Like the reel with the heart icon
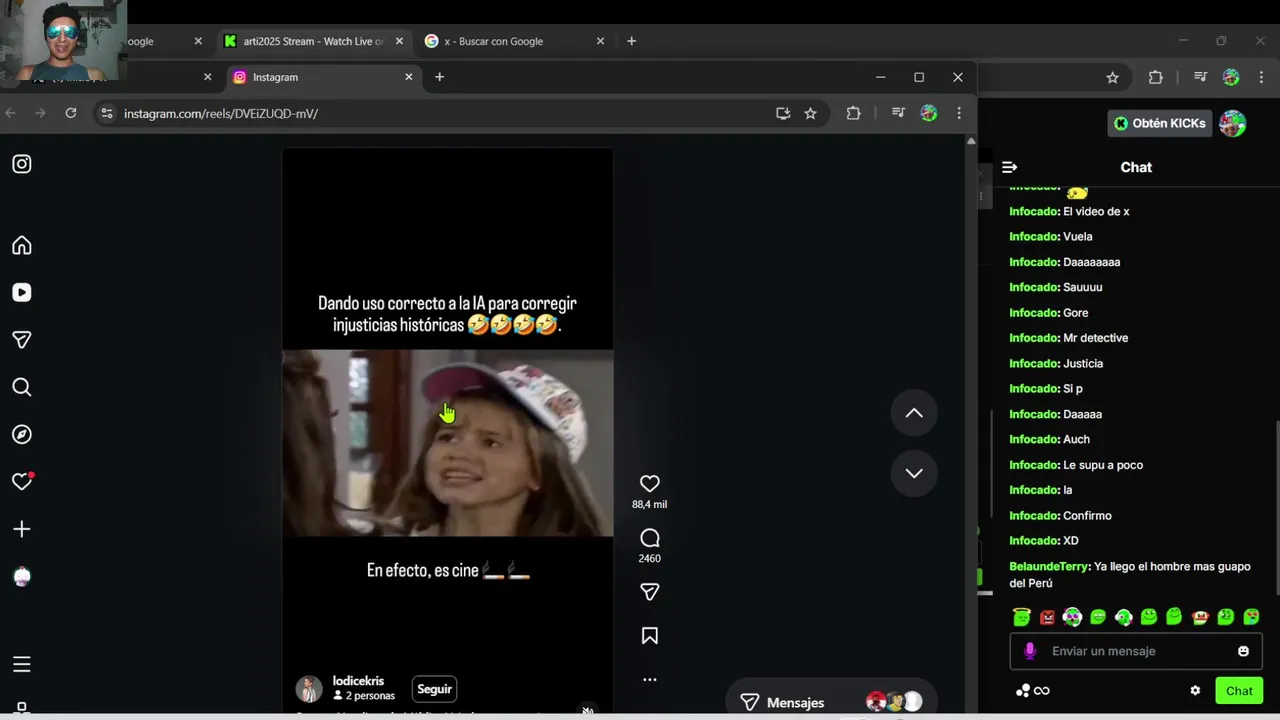 pos(650,483)
